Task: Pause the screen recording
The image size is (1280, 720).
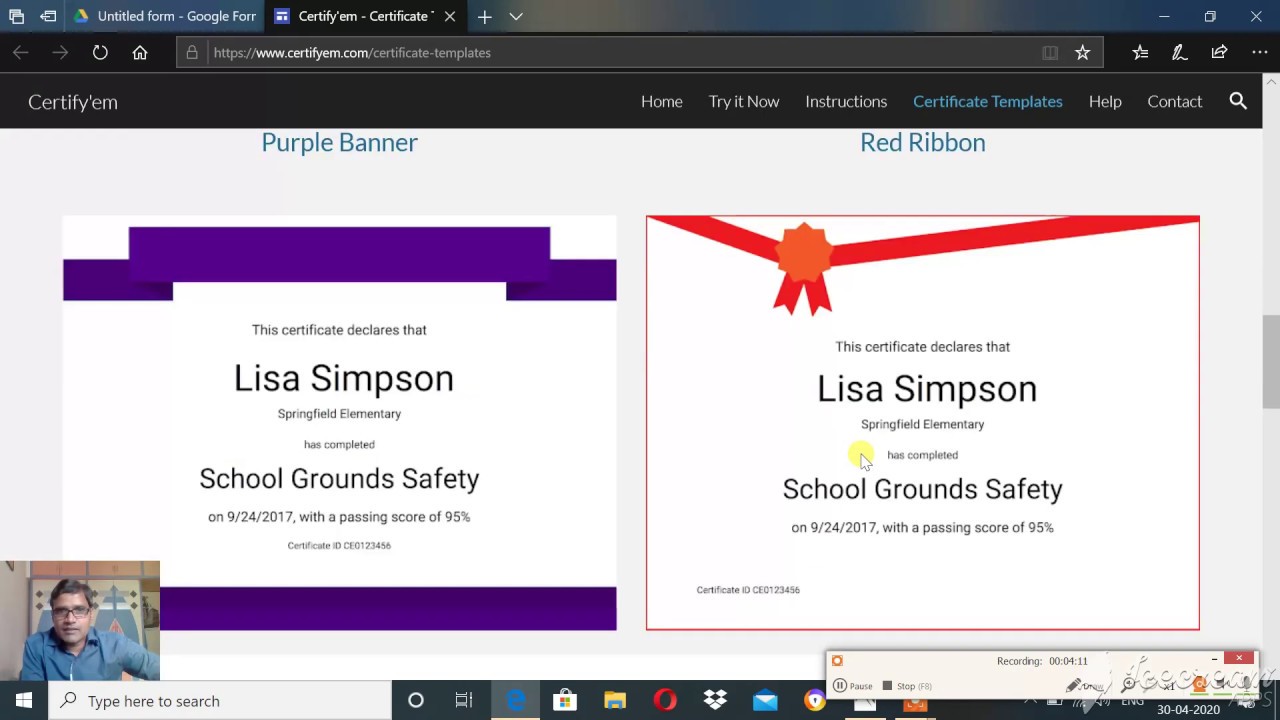Action: (853, 686)
